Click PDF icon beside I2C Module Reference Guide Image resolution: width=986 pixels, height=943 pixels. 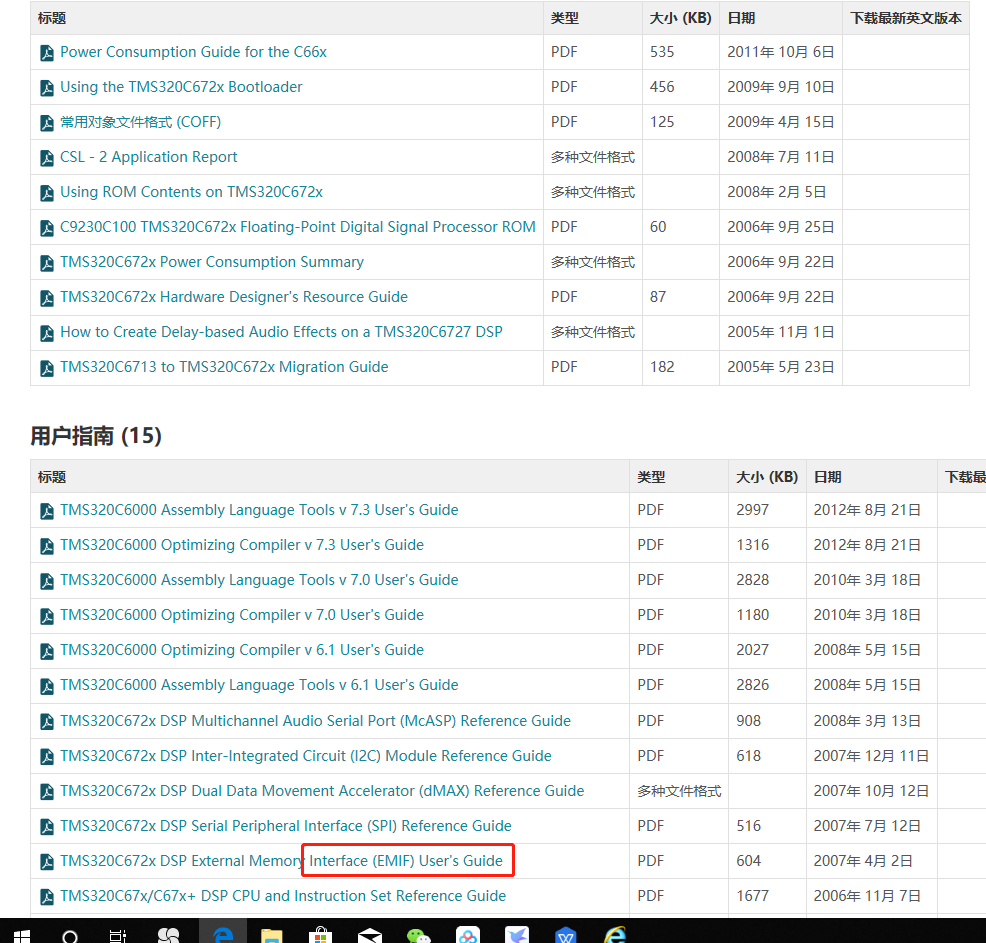[47, 757]
